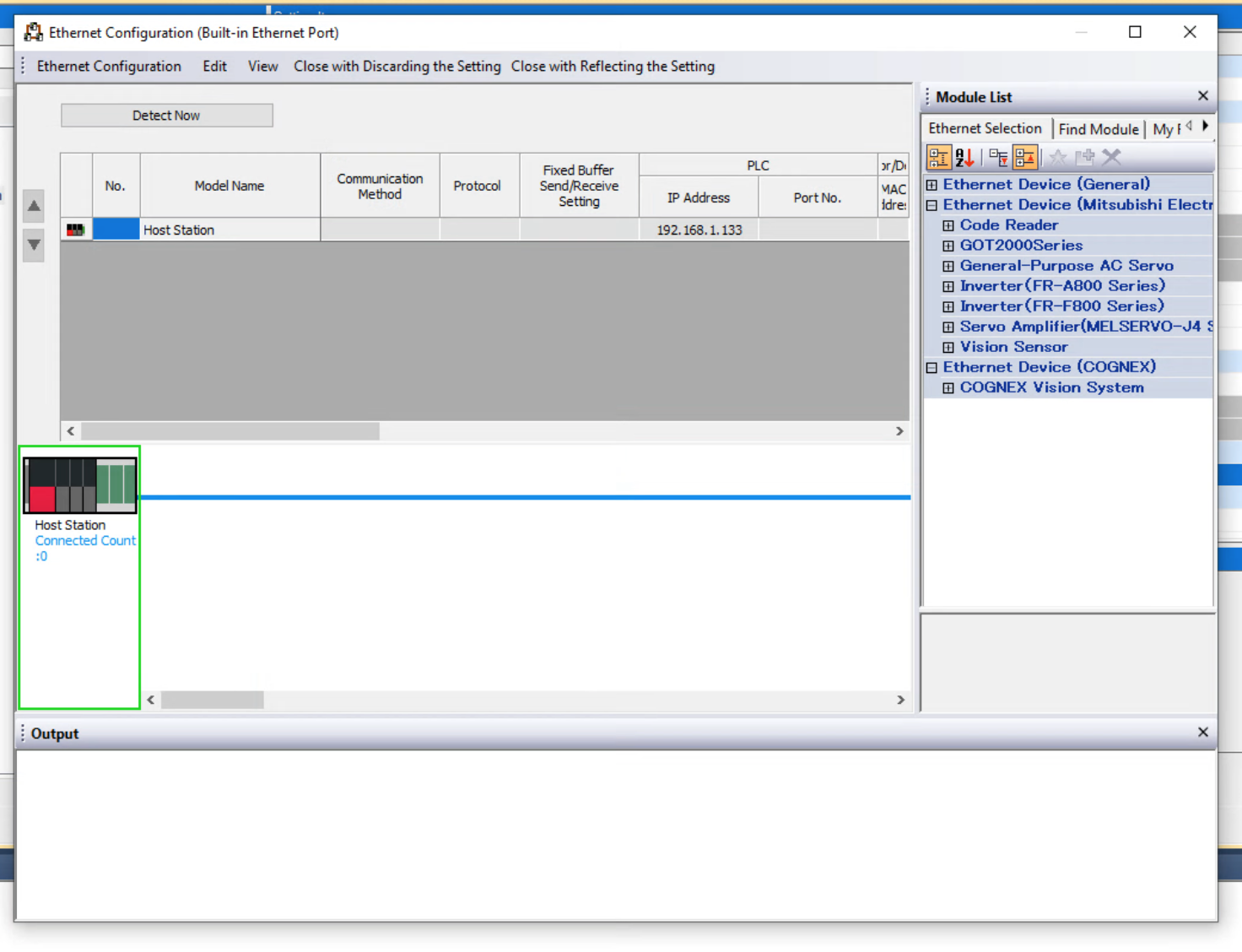Click the Model Name column header

point(229,186)
